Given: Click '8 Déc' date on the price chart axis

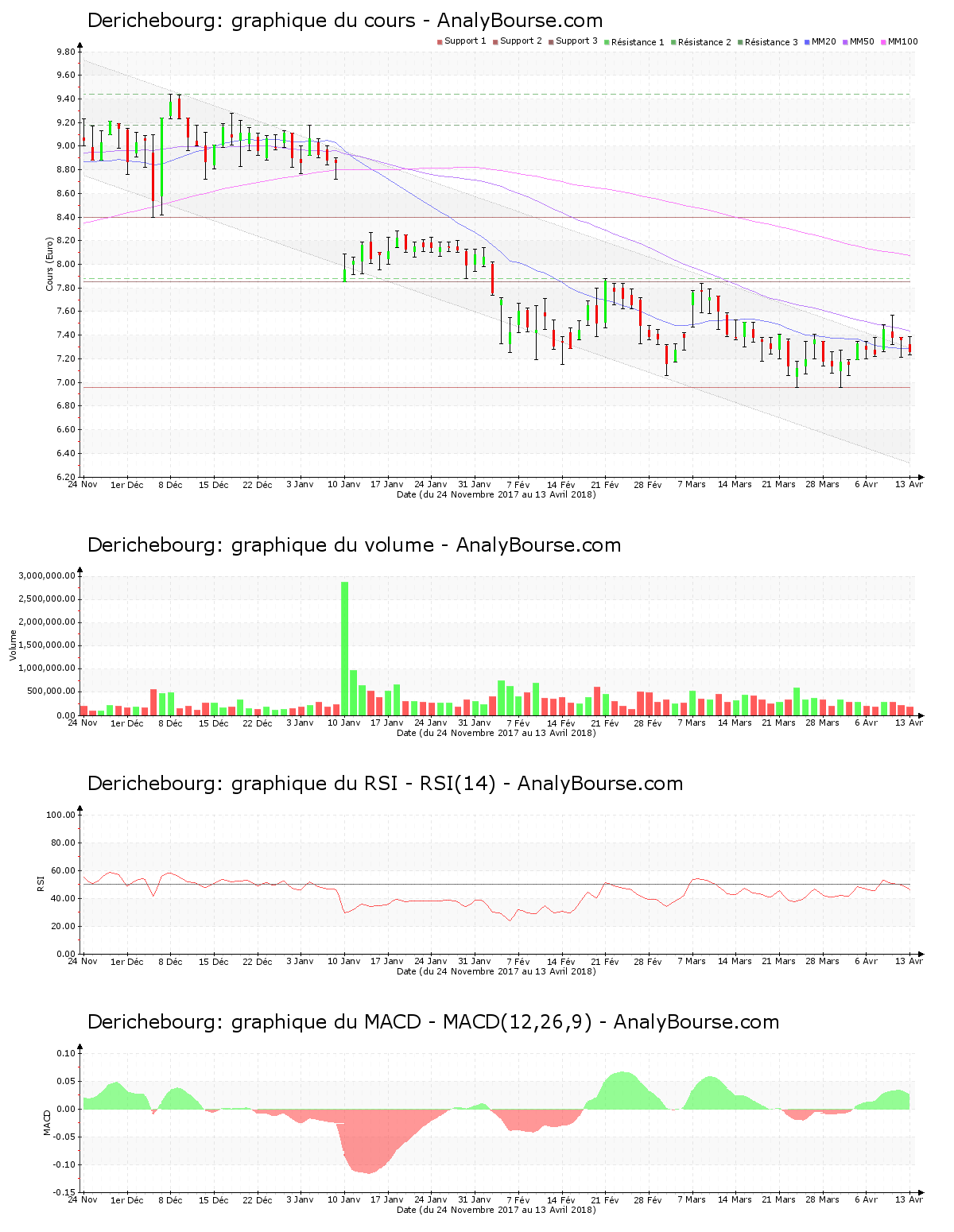Looking at the screenshot, I should click(170, 484).
